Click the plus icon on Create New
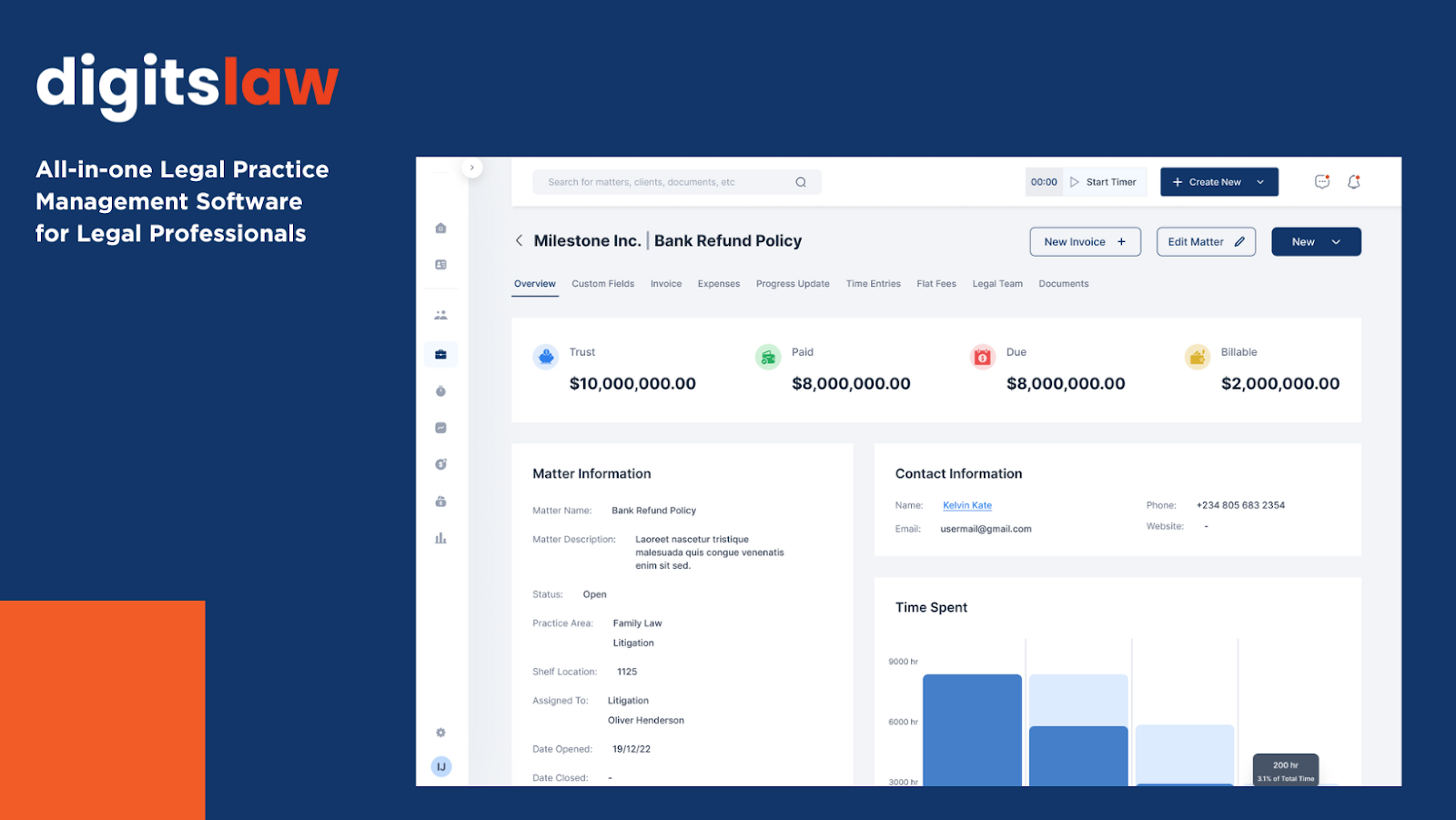1456x820 pixels. coord(1178,182)
